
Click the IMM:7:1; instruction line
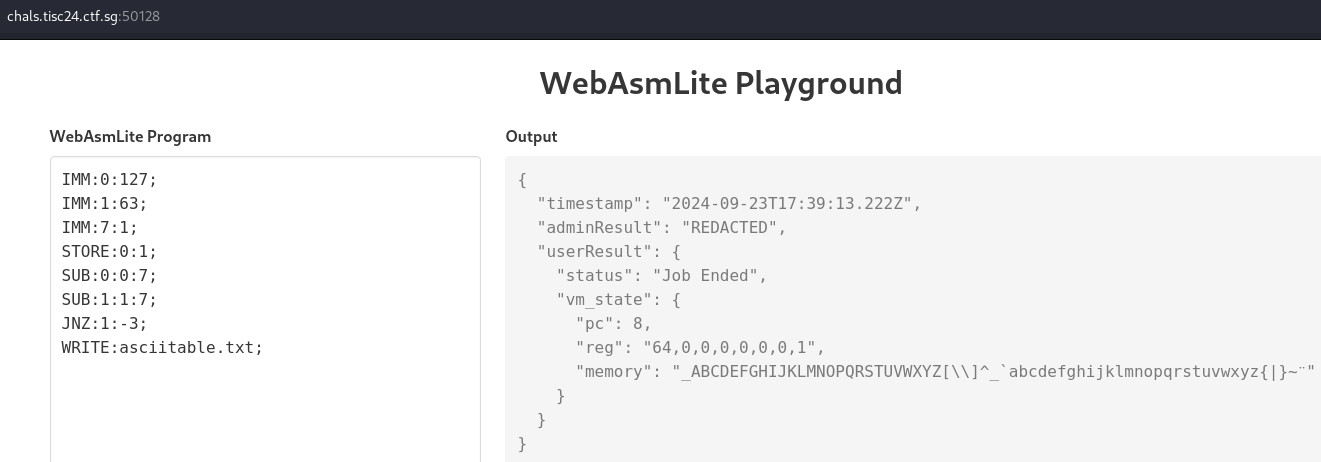coord(100,228)
